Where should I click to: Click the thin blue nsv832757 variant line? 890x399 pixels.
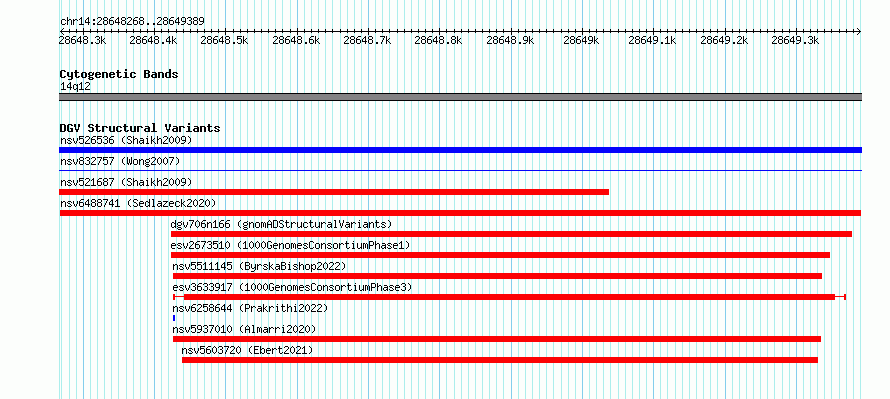(460, 170)
